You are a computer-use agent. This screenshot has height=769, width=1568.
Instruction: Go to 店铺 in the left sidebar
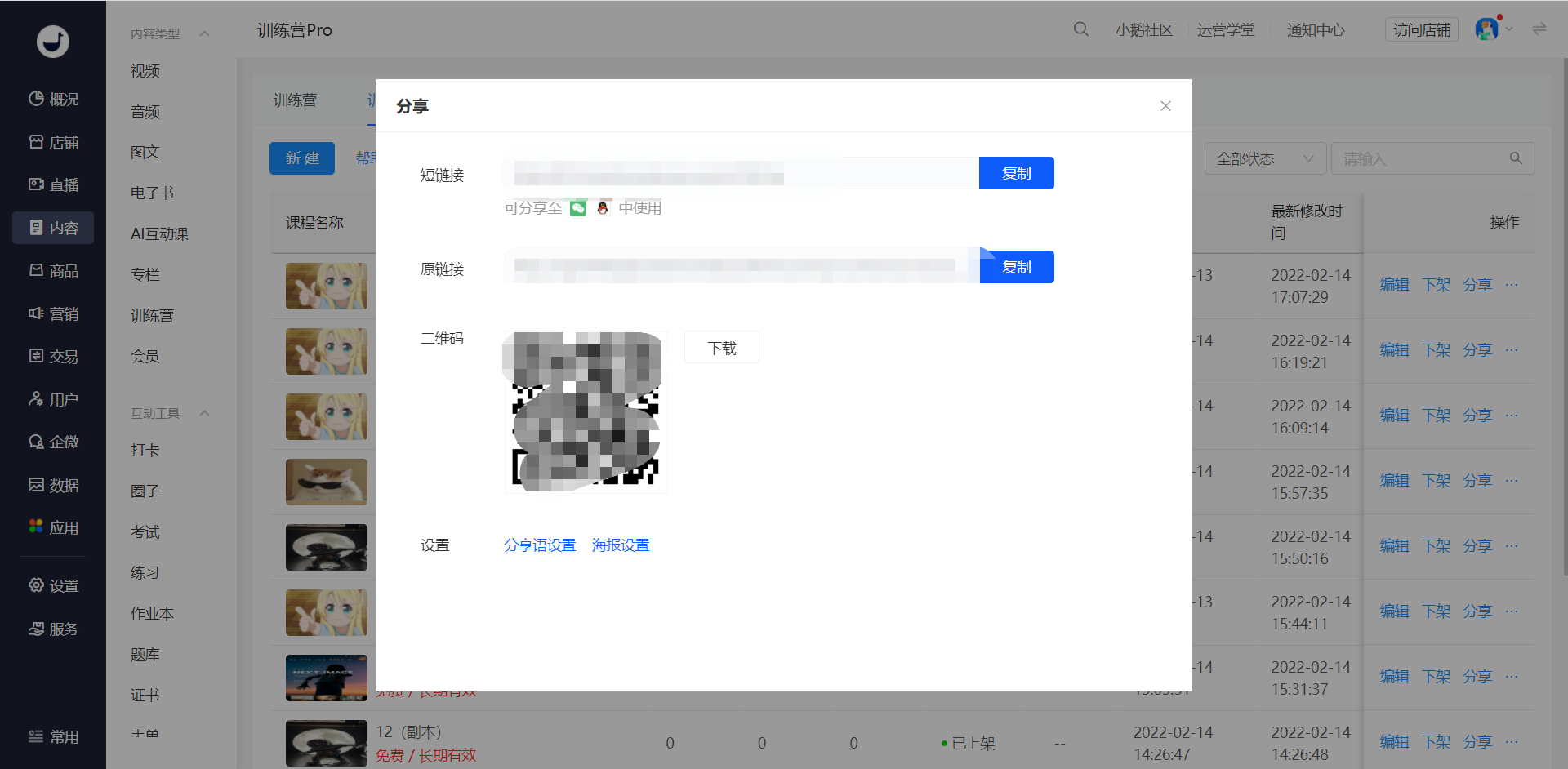pyautogui.click(x=53, y=142)
